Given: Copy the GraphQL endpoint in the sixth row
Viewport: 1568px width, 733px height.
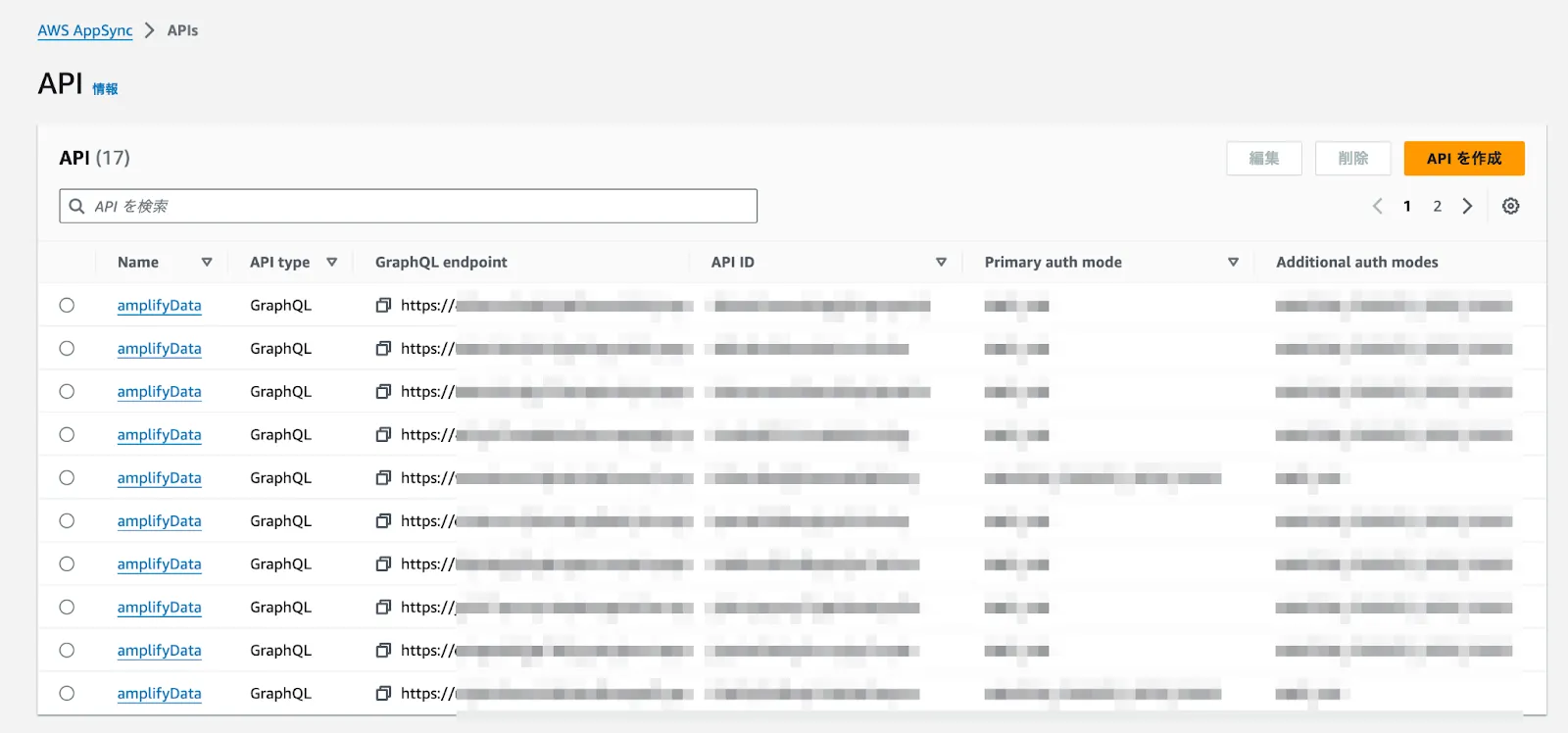Looking at the screenshot, I should 383,520.
